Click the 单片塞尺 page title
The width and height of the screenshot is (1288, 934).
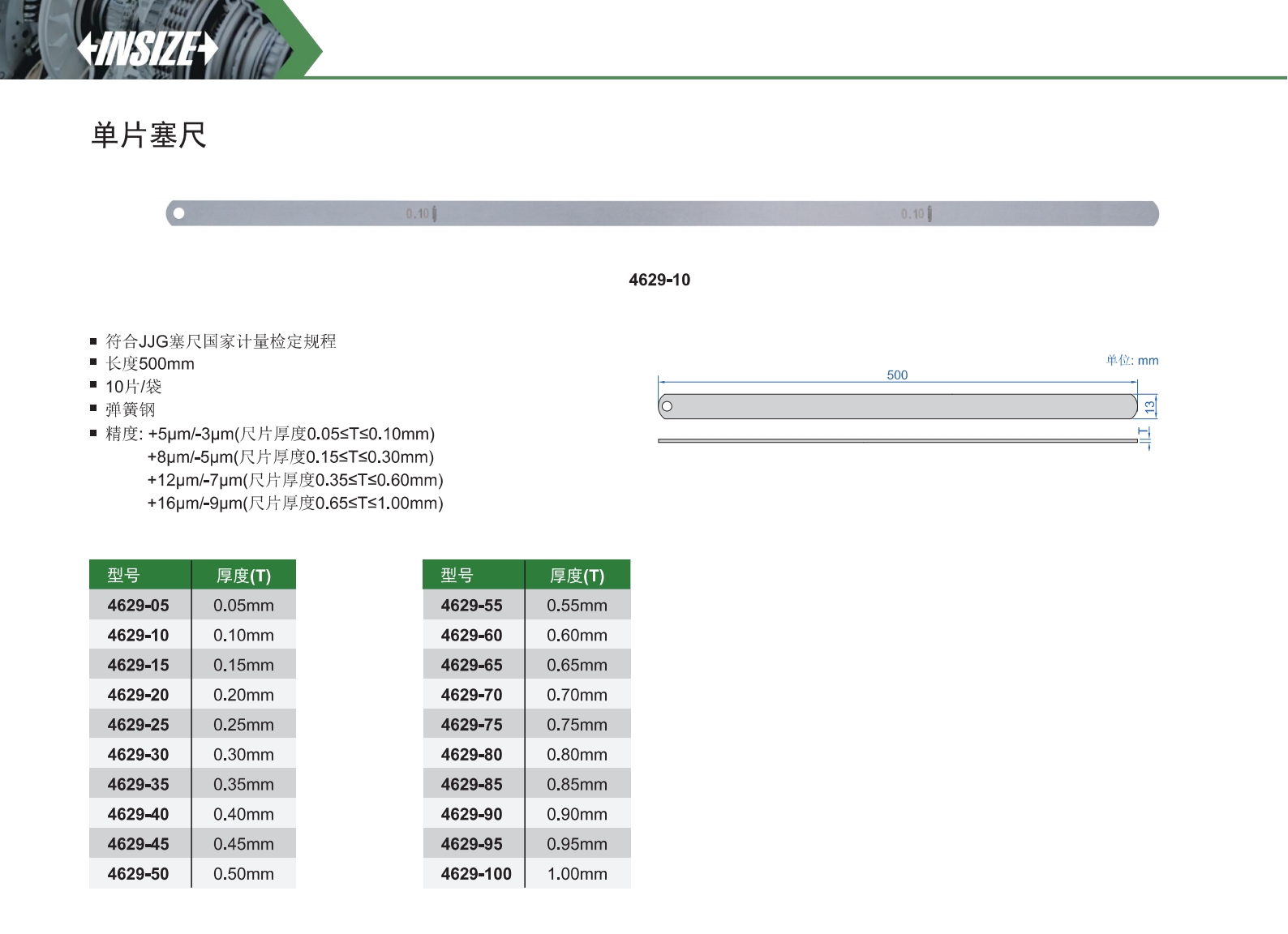(148, 135)
